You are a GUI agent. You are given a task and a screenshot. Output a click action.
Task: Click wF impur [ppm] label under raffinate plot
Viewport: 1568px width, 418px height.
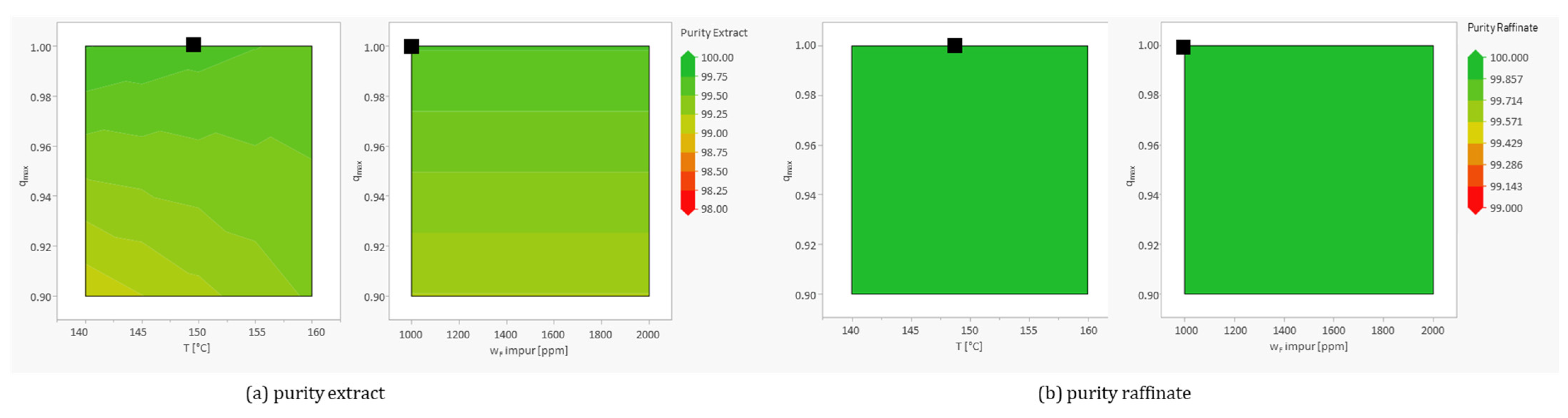(x=1308, y=347)
